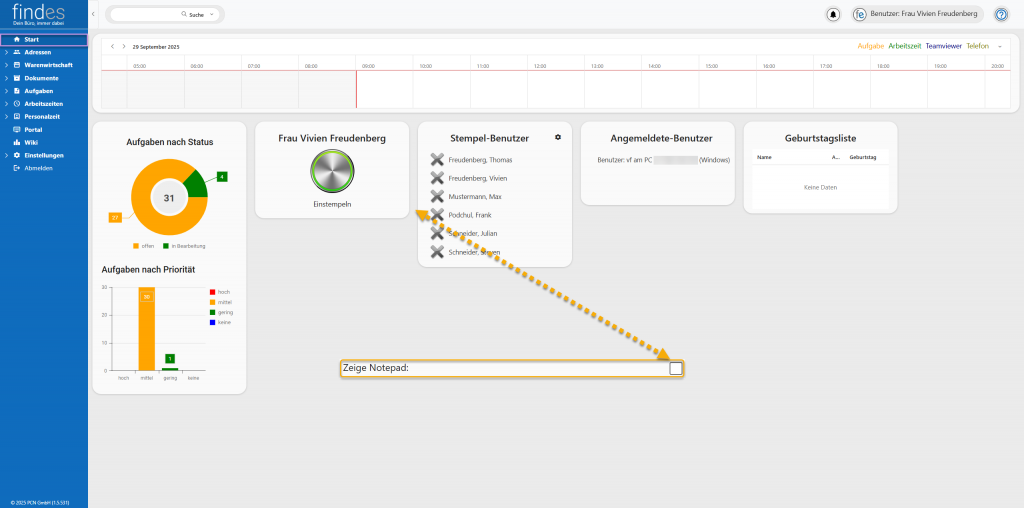Image resolution: width=1024 pixels, height=508 pixels.
Task: Open Stempel-Benutzer settings gear
Action: 558,137
